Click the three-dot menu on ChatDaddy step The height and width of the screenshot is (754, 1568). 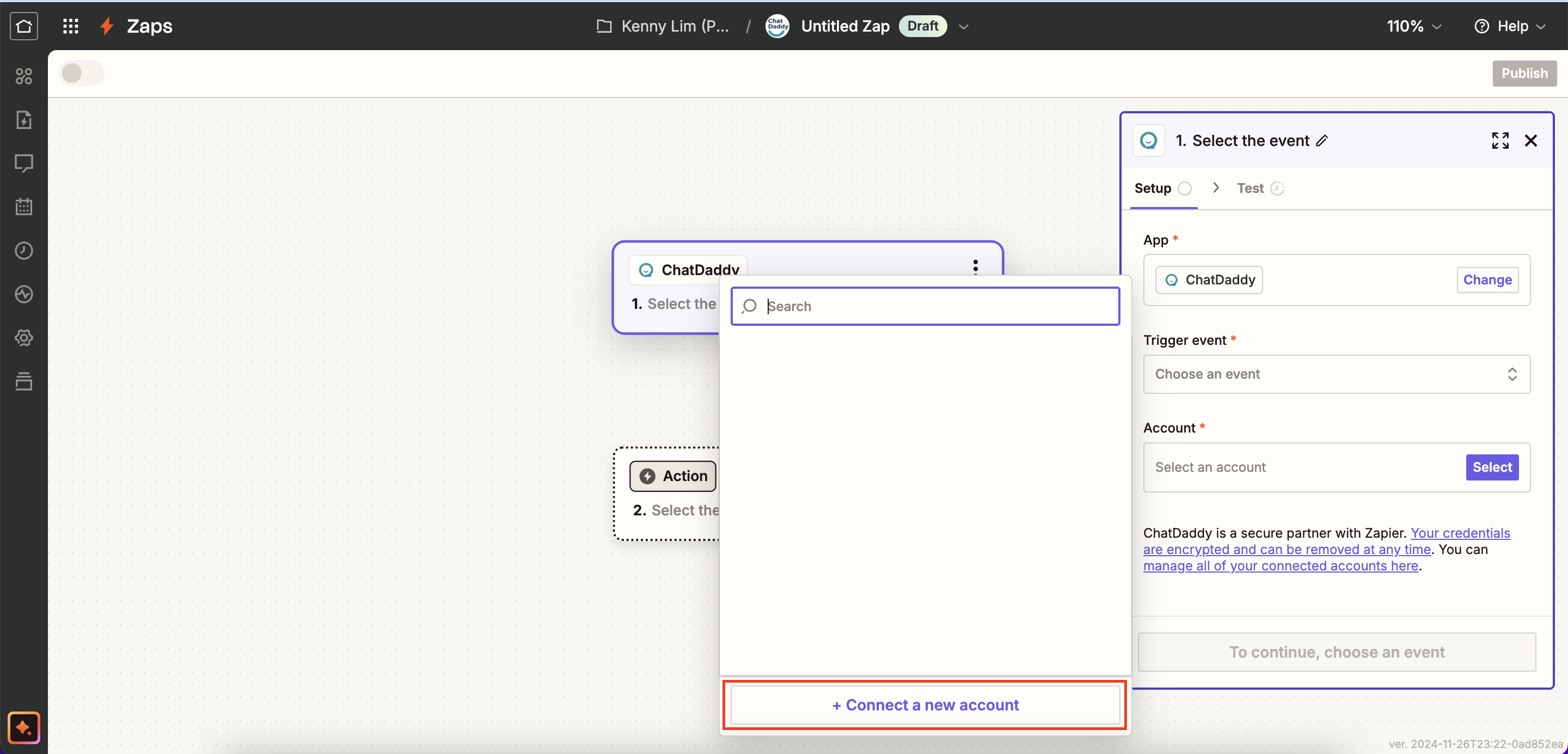pos(975,266)
